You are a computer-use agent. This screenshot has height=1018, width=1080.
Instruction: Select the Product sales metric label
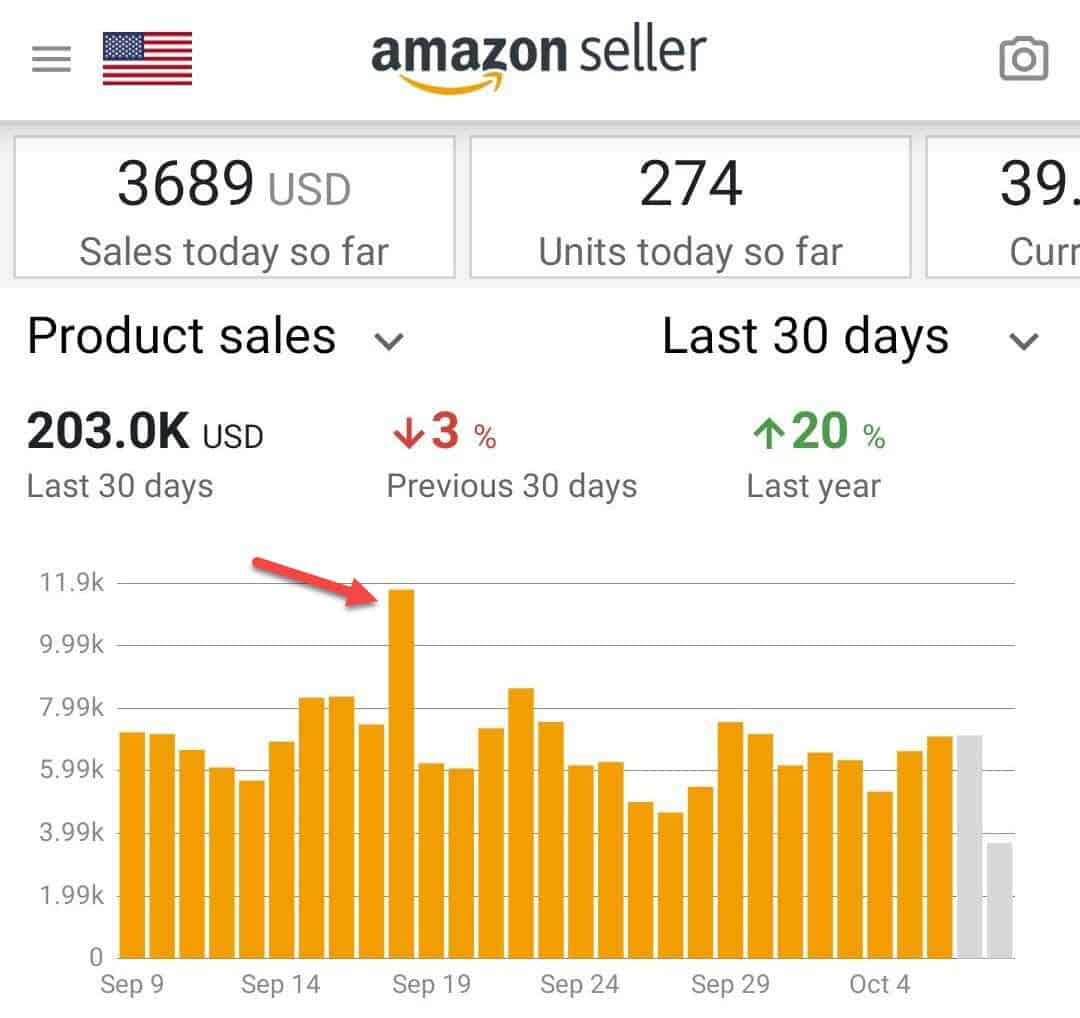click(181, 337)
